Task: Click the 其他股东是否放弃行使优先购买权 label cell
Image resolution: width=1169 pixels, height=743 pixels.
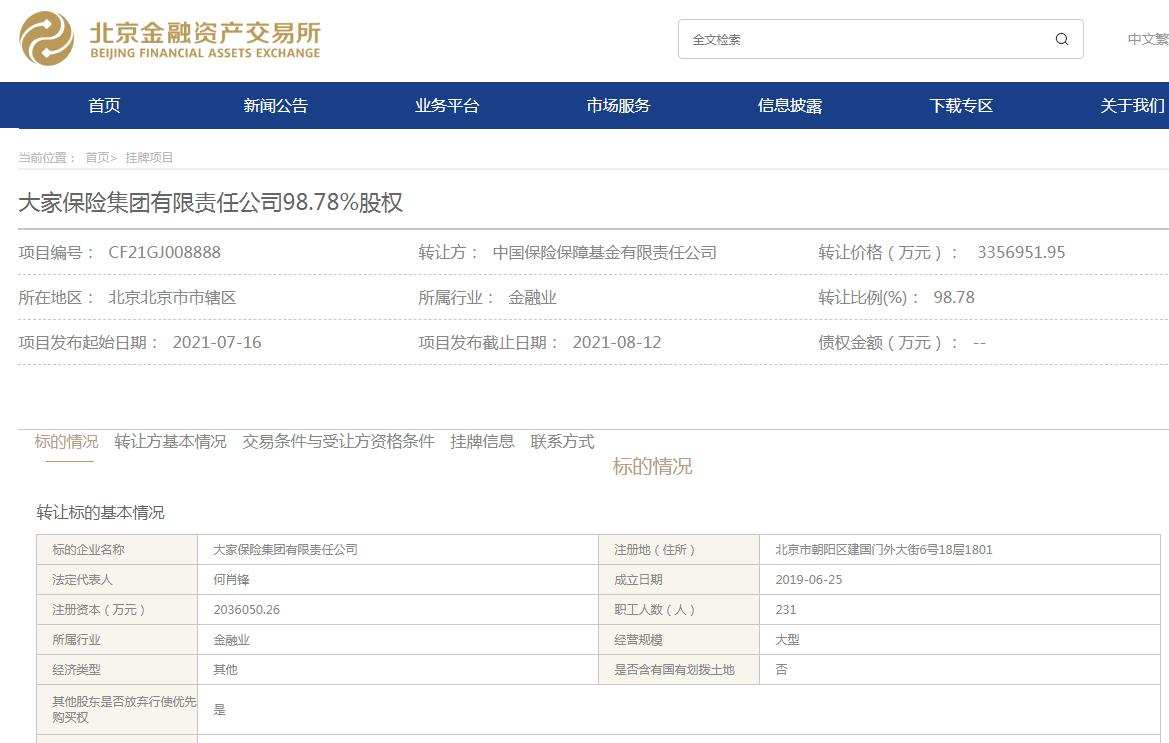Action: click(x=117, y=709)
